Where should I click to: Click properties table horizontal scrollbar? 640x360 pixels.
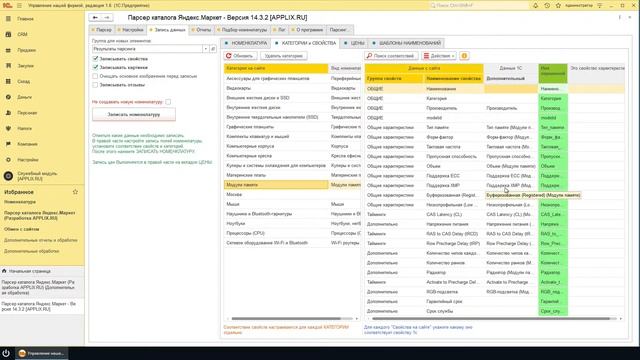pos(491,318)
